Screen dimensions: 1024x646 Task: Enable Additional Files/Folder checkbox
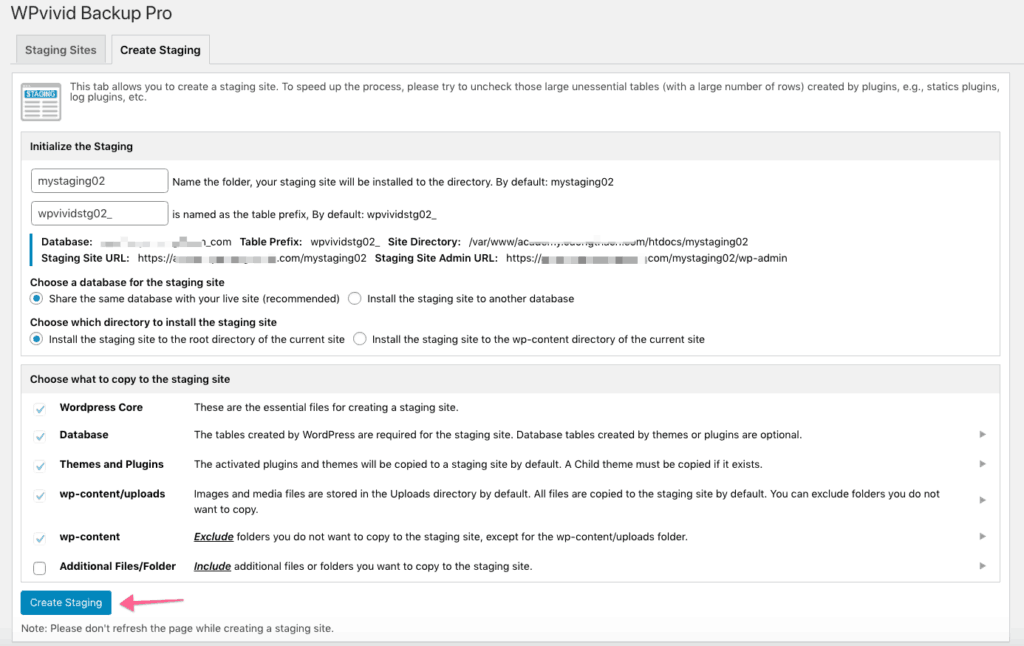coord(40,568)
